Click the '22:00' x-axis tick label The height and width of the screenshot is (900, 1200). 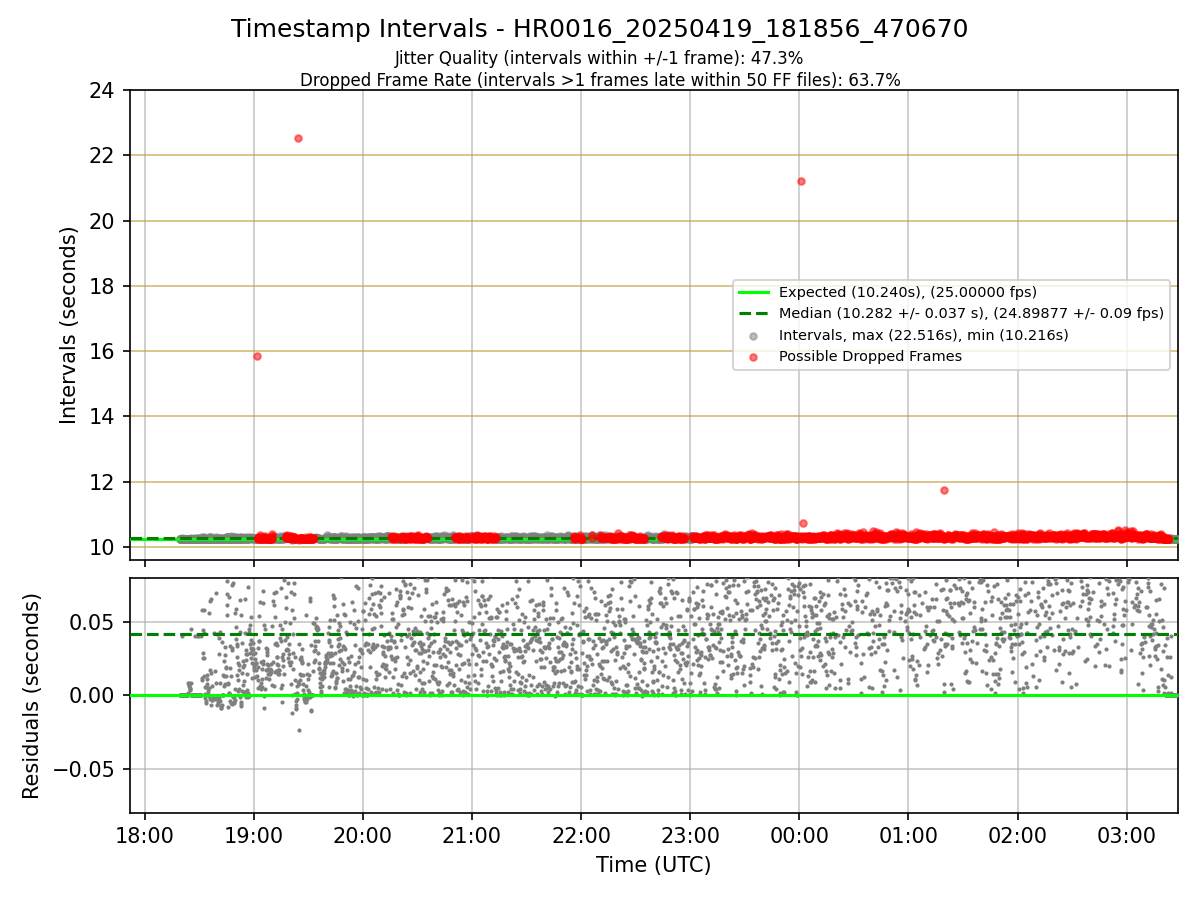pyautogui.click(x=581, y=834)
